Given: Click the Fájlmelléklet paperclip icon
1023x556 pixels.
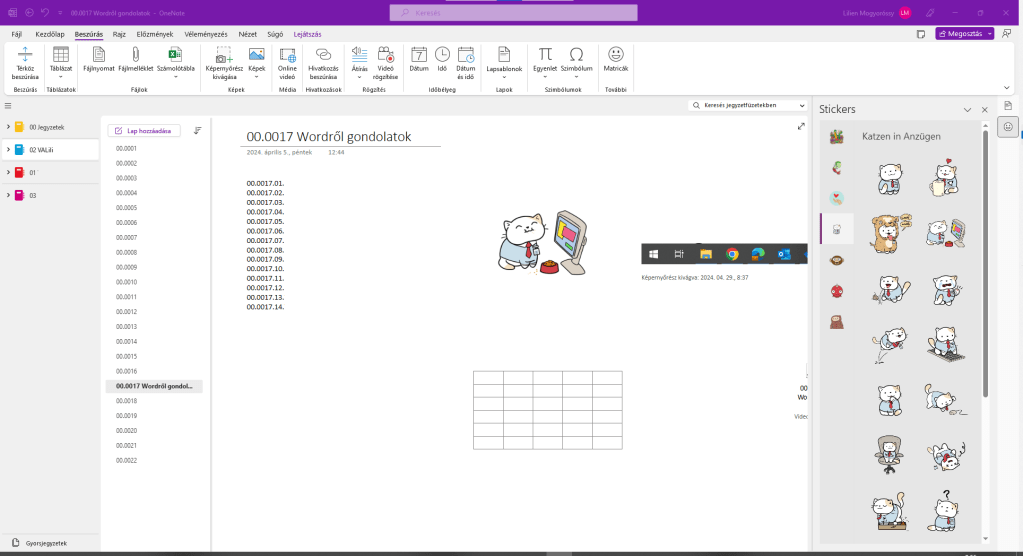Looking at the screenshot, I should point(135,55).
